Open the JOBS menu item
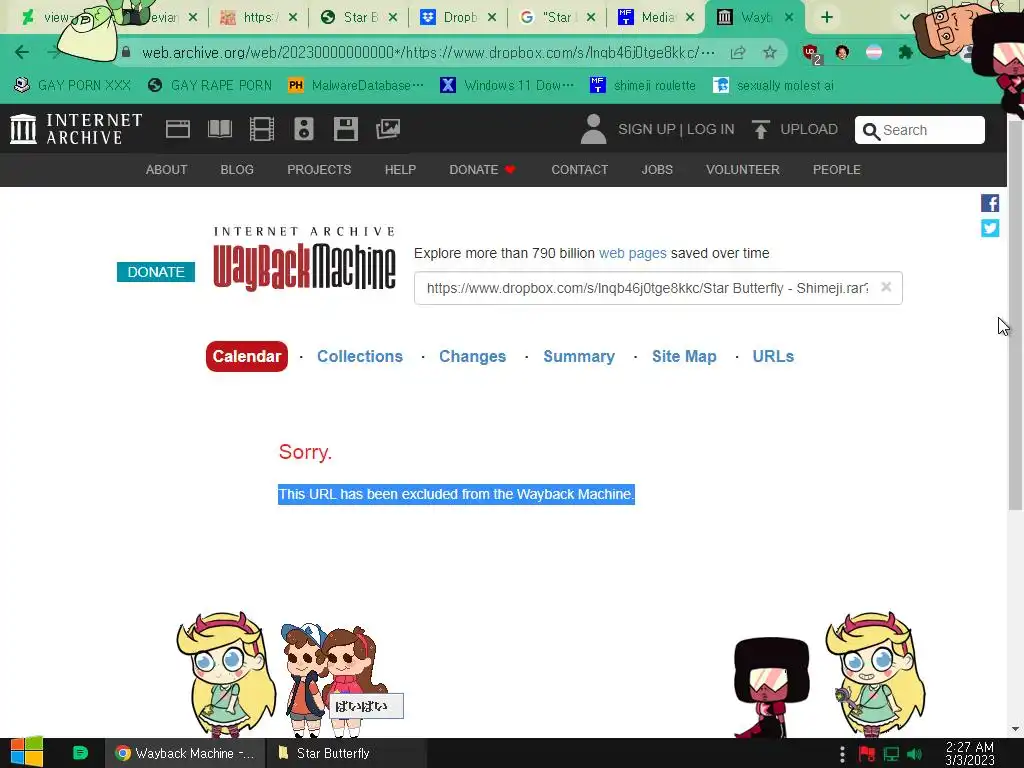 pyautogui.click(x=657, y=170)
